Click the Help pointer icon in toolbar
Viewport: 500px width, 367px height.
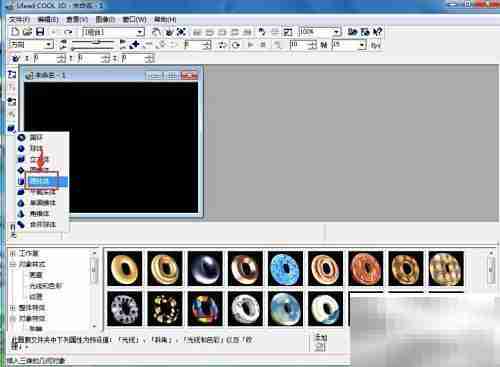[378, 32]
